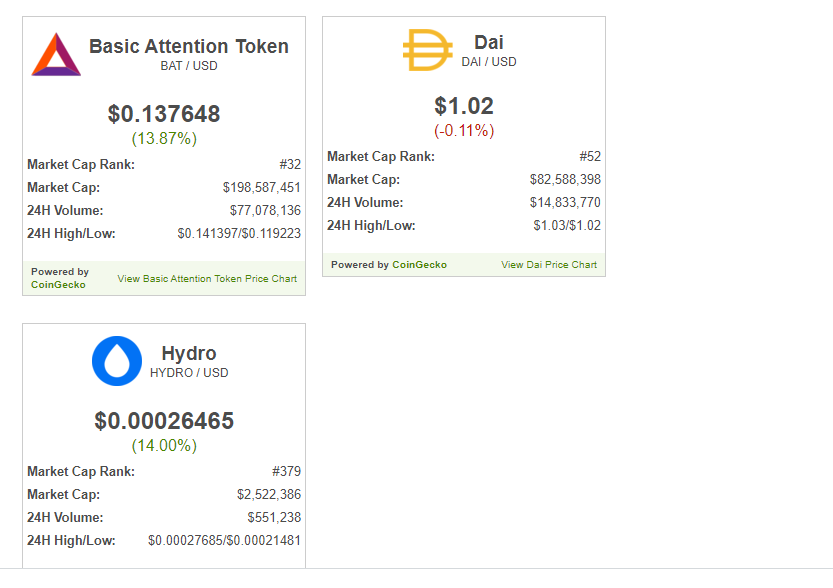Click the $1.02 Dai price
The image size is (833, 588).
click(464, 106)
